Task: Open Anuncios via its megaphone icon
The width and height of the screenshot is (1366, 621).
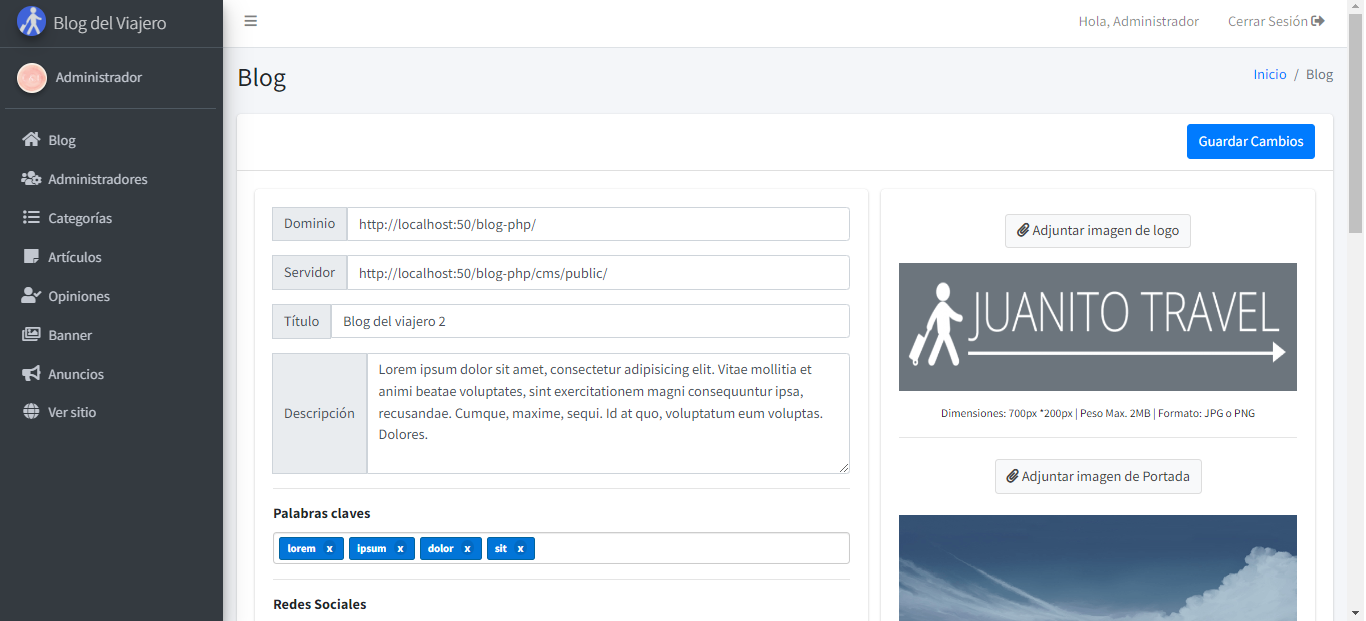Action: (31, 374)
